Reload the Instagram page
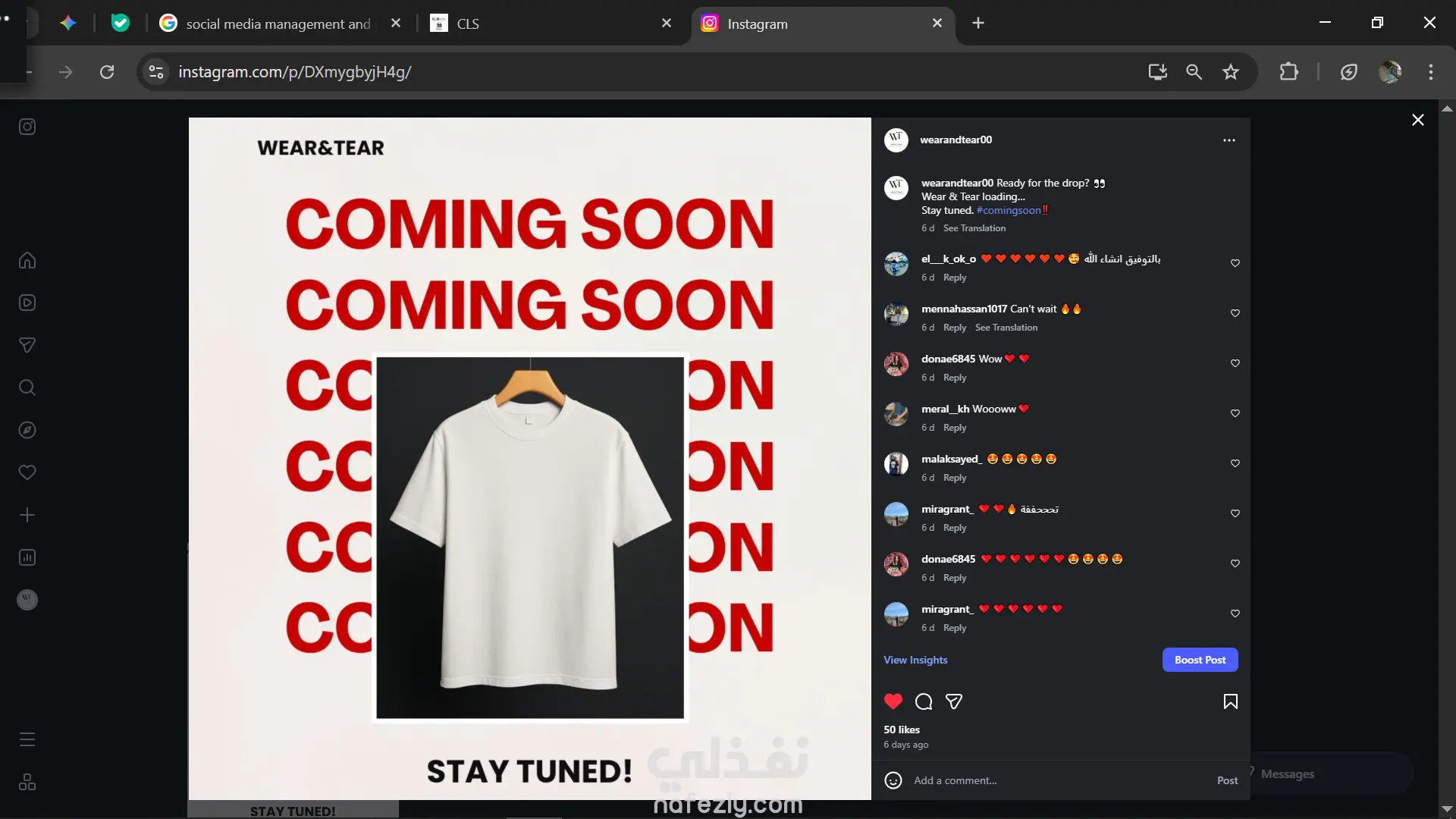The height and width of the screenshot is (819, 1456). click(x=107, y=72)
